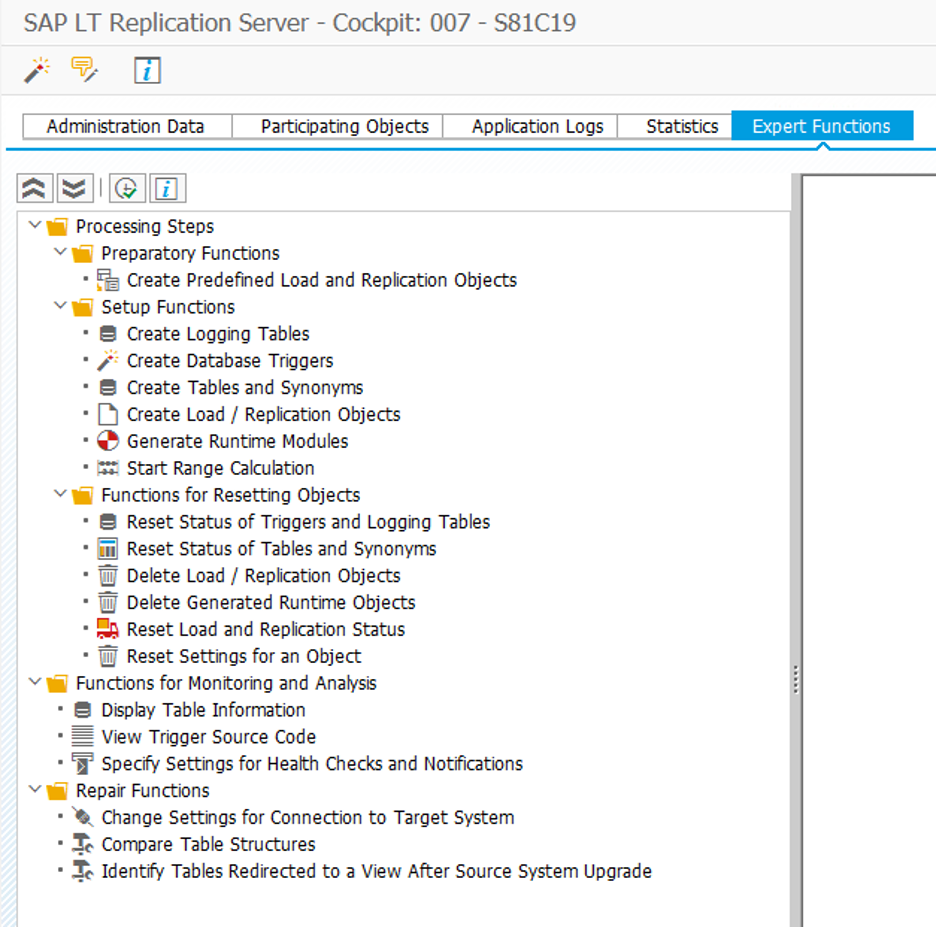Click the icon beside Start Range Calculation

click(x=108, y=468)
